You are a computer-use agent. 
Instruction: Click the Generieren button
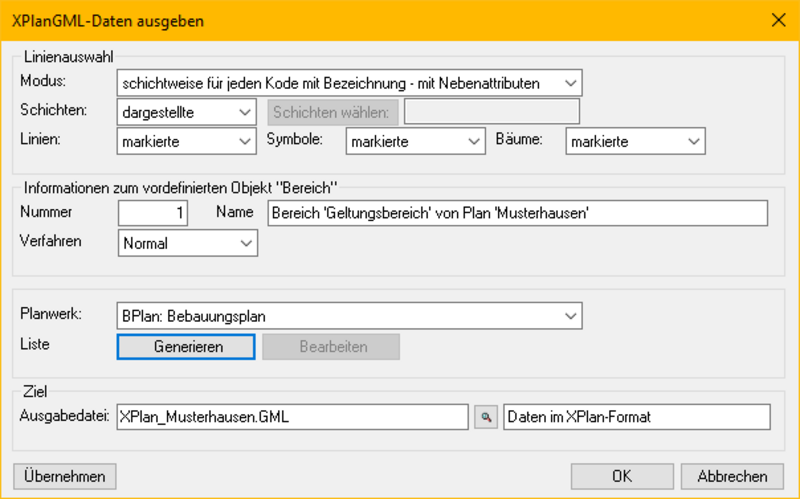(186, 347)
